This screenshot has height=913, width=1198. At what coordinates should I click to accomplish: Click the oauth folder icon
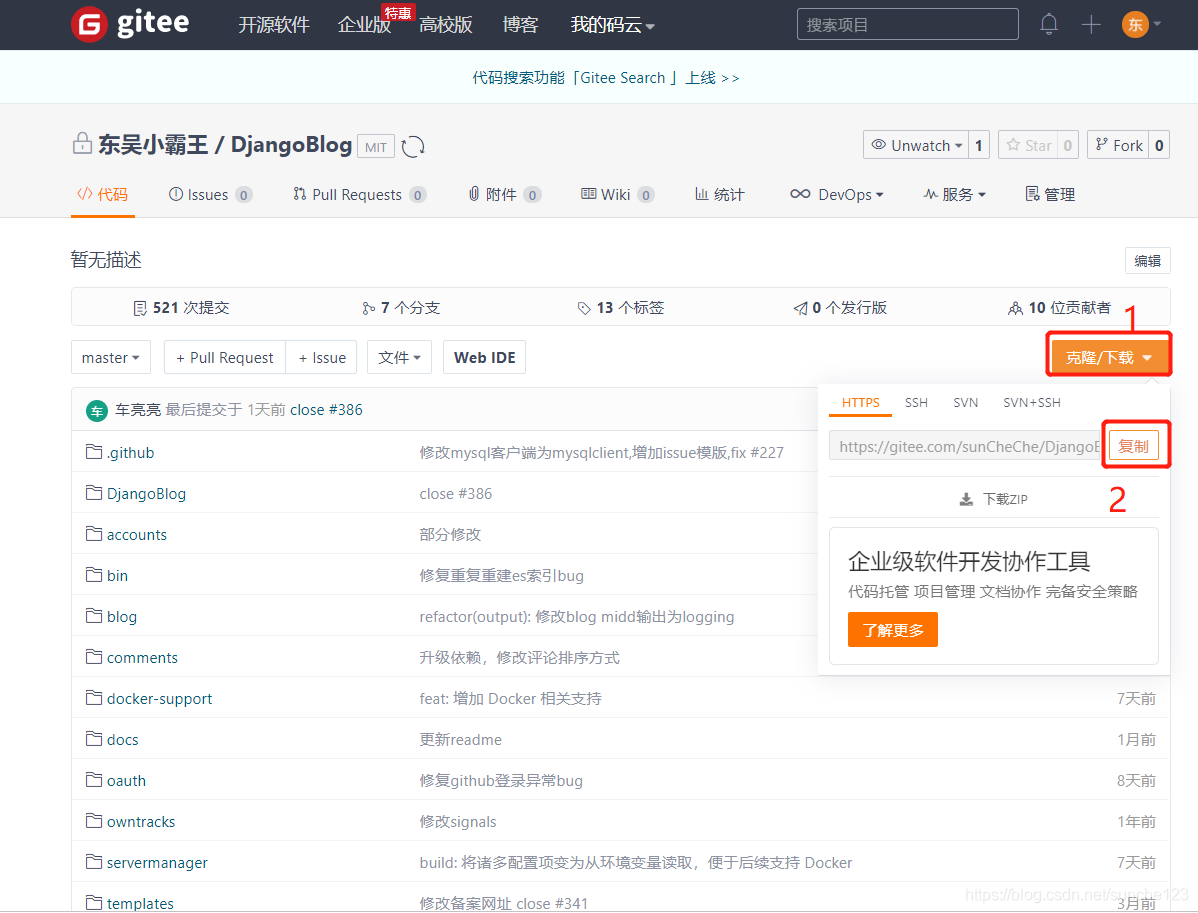click(x=94, y=780)
